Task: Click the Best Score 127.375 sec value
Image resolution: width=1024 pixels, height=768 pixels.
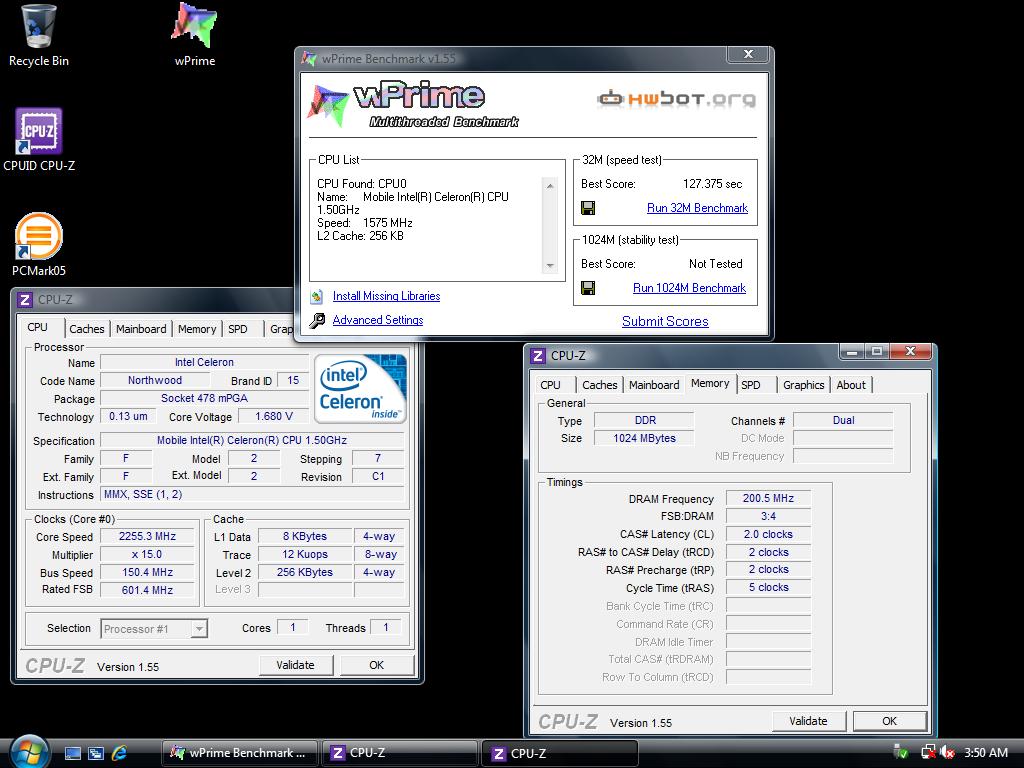Action: click(712, 184)
